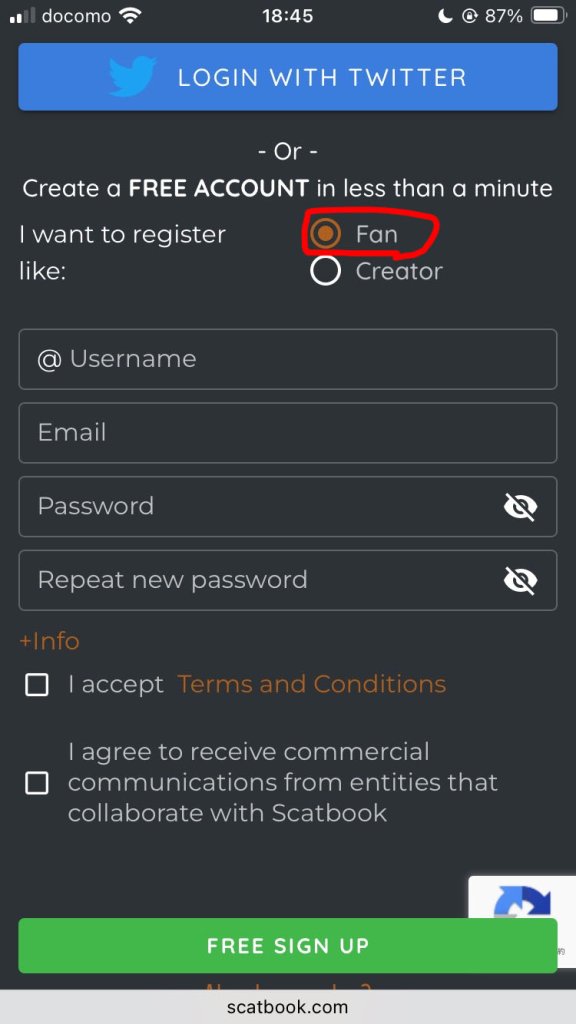
Task: Toggle visibility of repeated password field
Action: (x=520, y=581)
